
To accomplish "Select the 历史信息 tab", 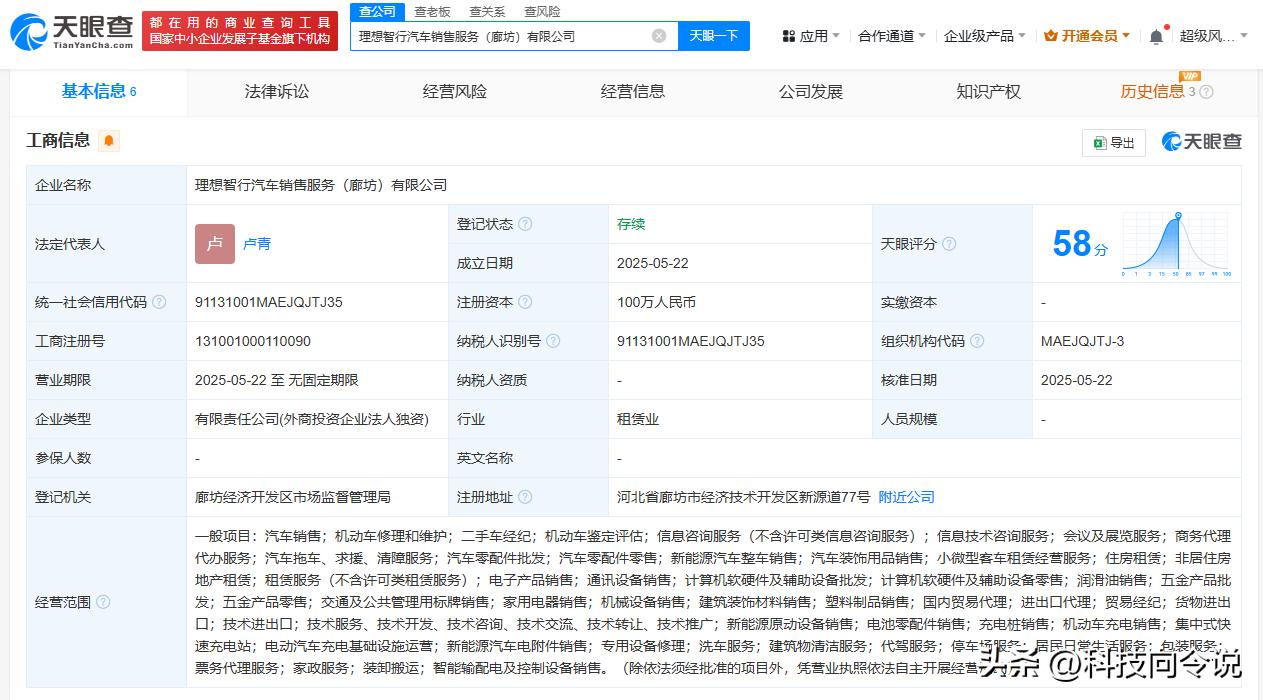I will tap(1152, 92).
